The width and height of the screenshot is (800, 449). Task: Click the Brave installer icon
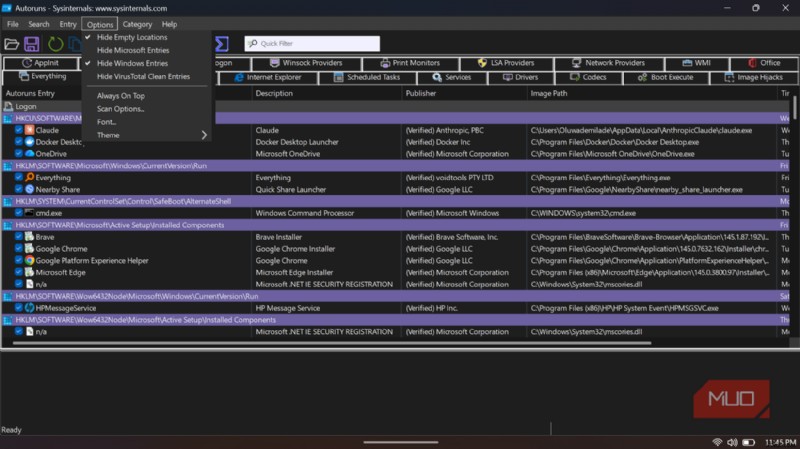click(x=30, y=237)
